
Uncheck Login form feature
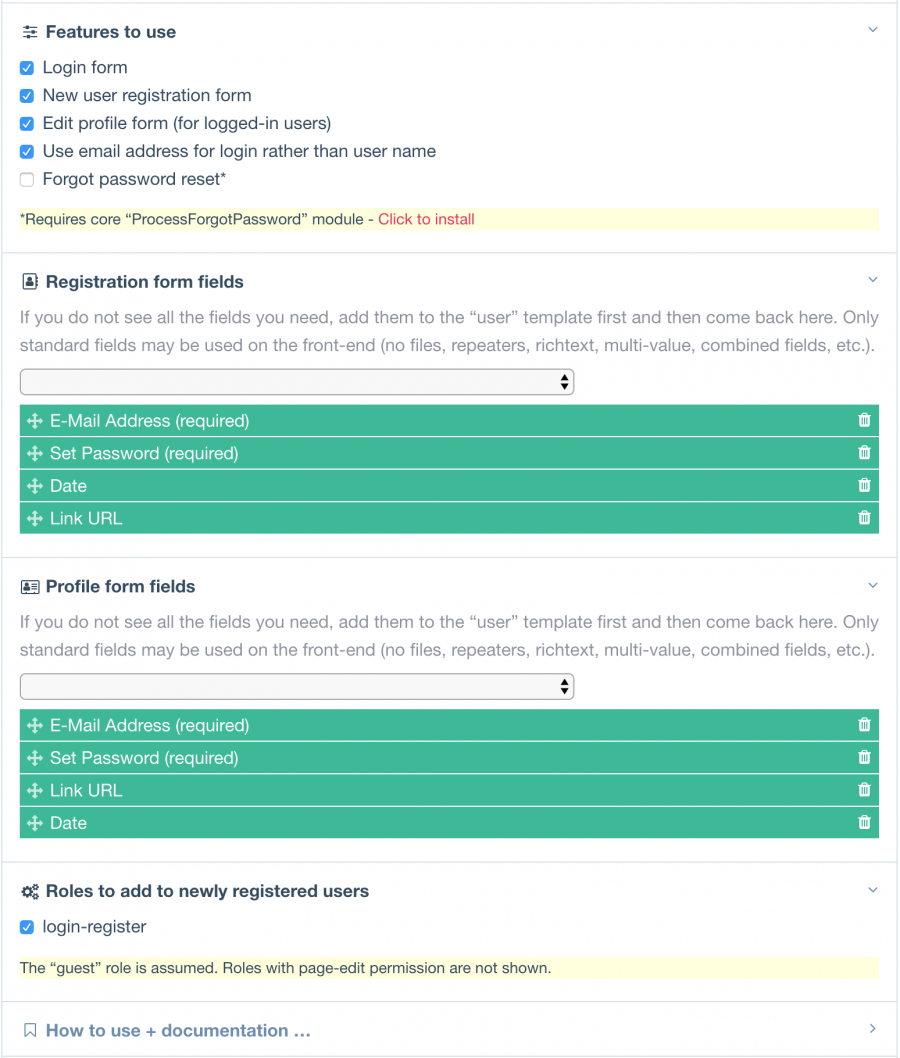tap(27, 68)
